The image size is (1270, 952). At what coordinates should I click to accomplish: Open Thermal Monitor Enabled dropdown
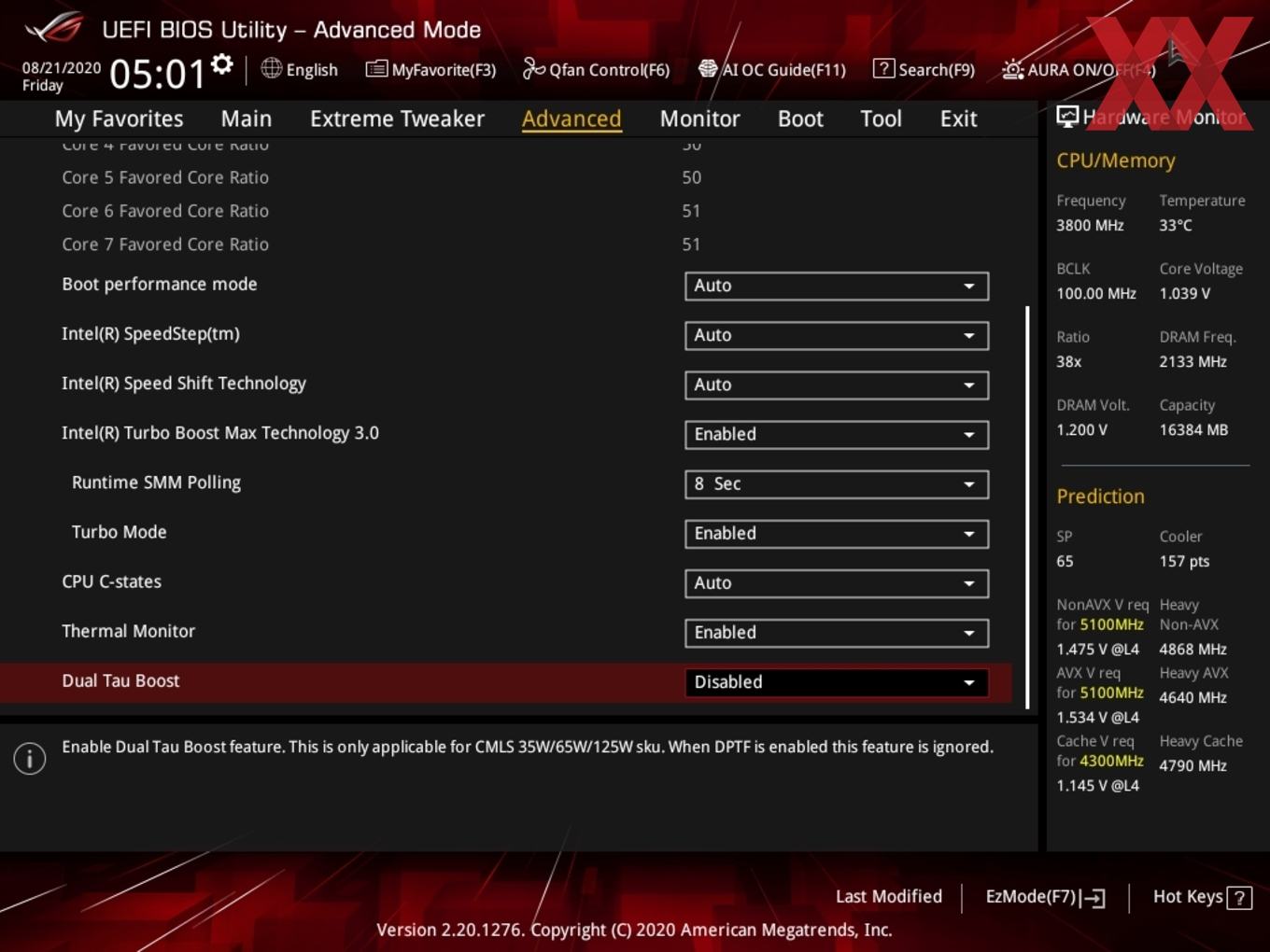tap(836, 632)
